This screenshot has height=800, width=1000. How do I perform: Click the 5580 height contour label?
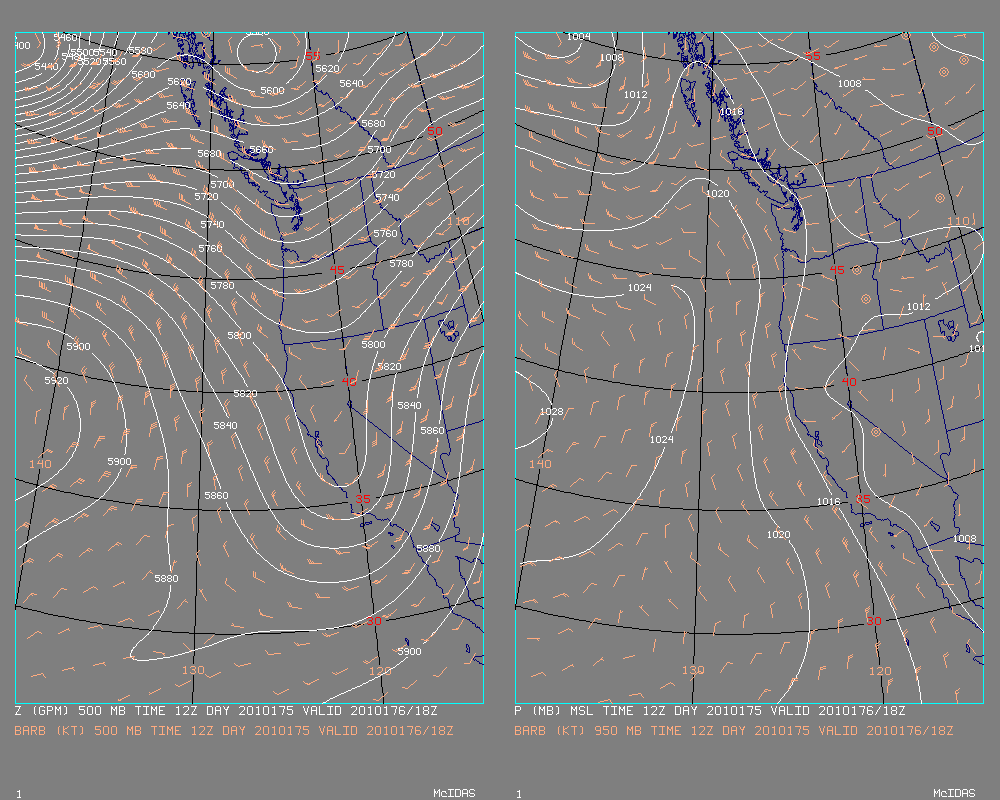point(140,50)
